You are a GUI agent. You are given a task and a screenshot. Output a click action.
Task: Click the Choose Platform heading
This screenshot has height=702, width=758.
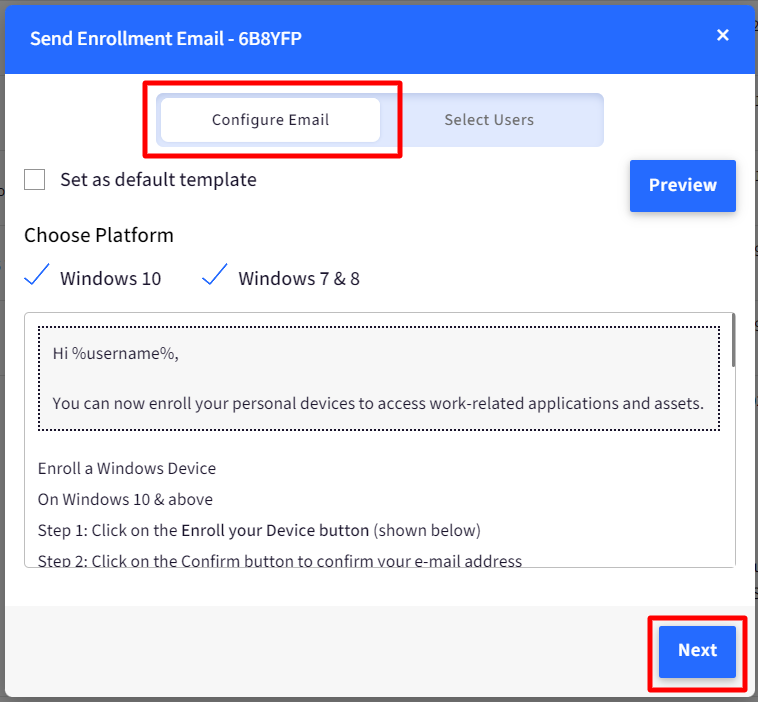pos(99,235)
